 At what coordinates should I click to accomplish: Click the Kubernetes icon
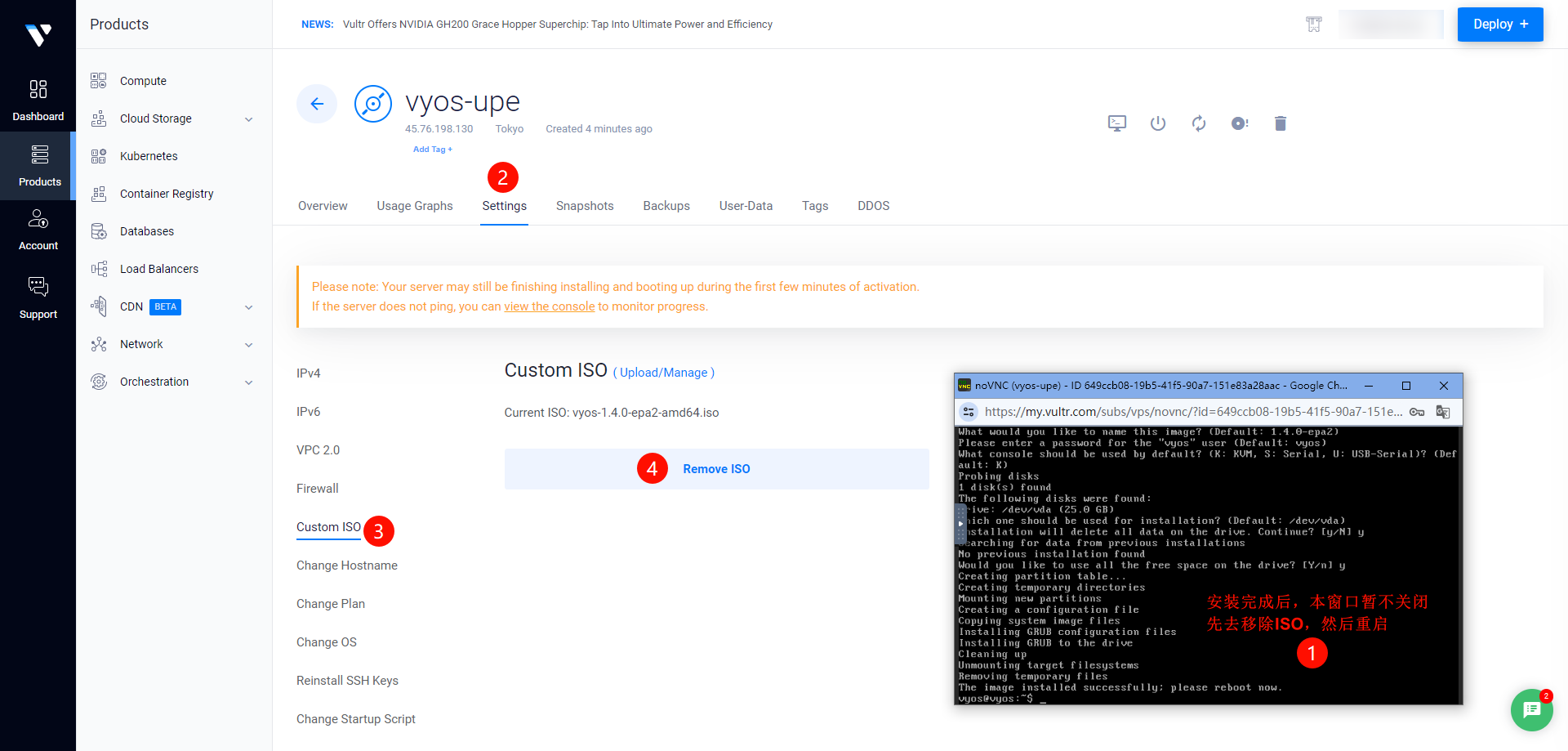(x=99, y=156)
